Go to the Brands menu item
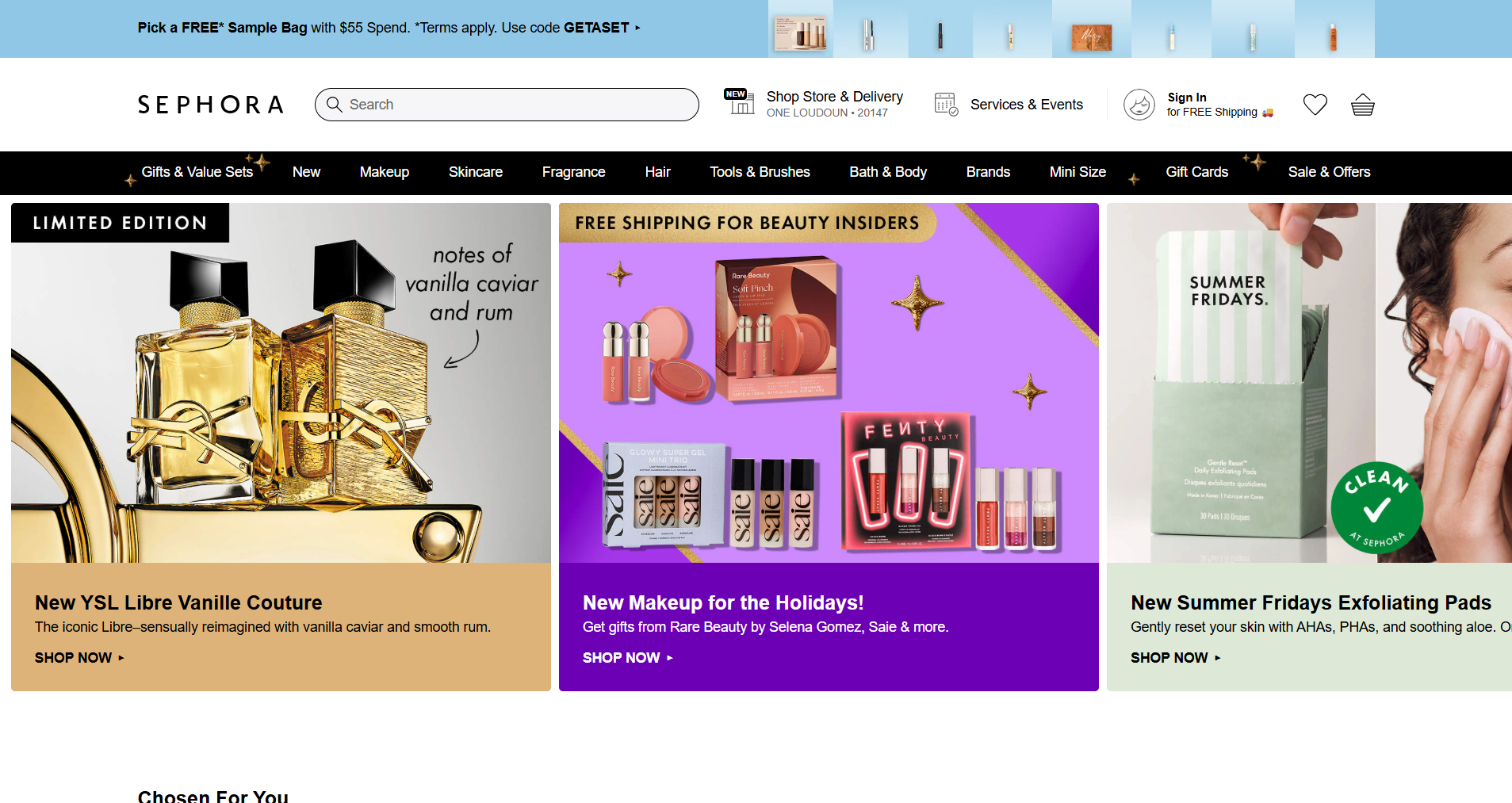This screenshot has height=803, width=1512. tap(987, 172)
